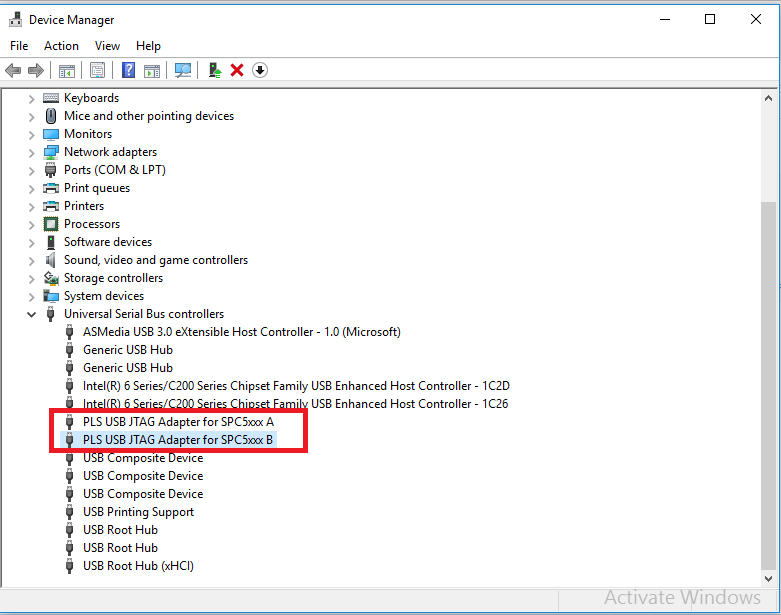Click the red X Uninstall device icon

237,70
